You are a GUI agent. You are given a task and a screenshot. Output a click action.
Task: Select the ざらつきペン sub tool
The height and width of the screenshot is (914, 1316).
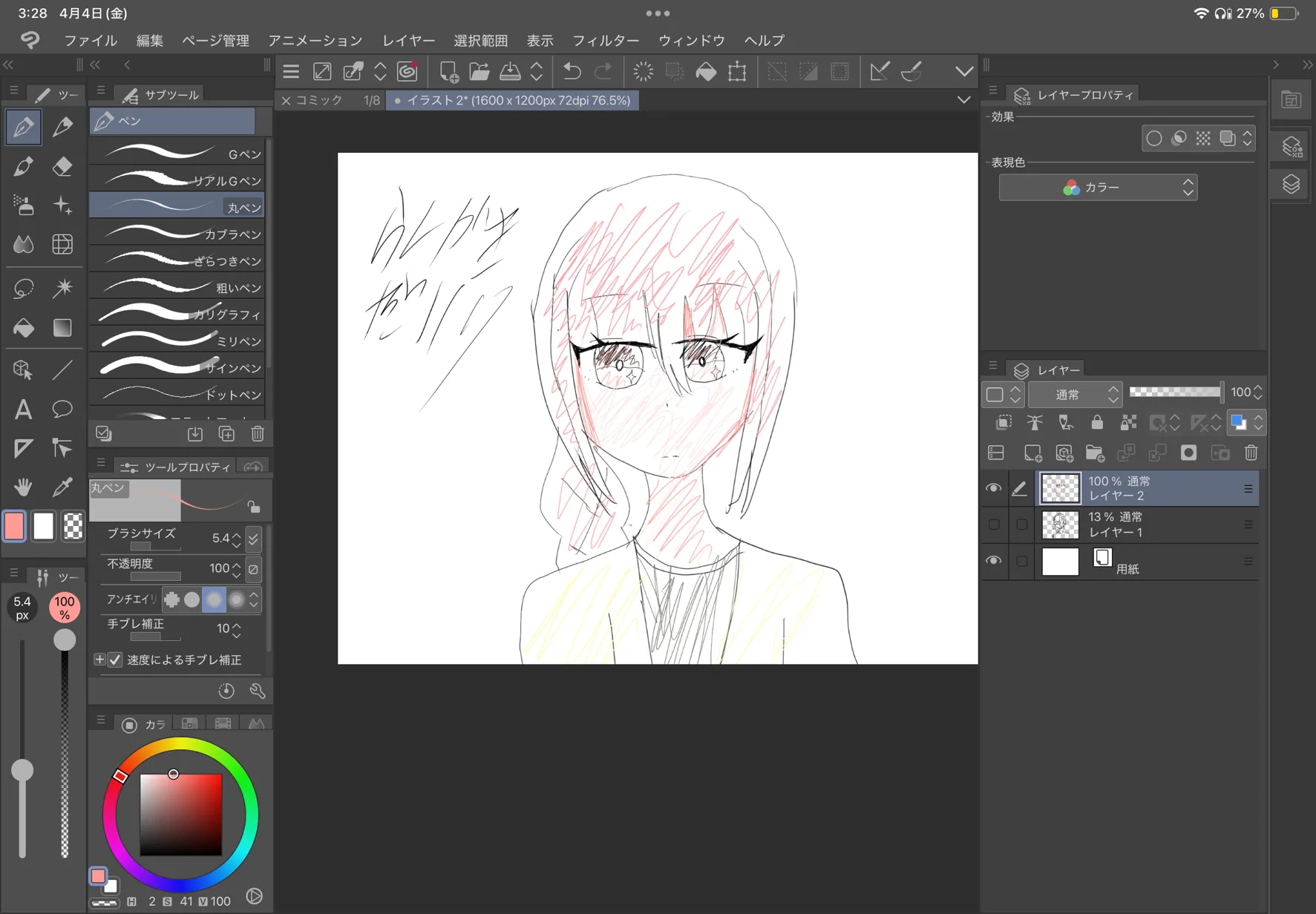click(177, 260)
